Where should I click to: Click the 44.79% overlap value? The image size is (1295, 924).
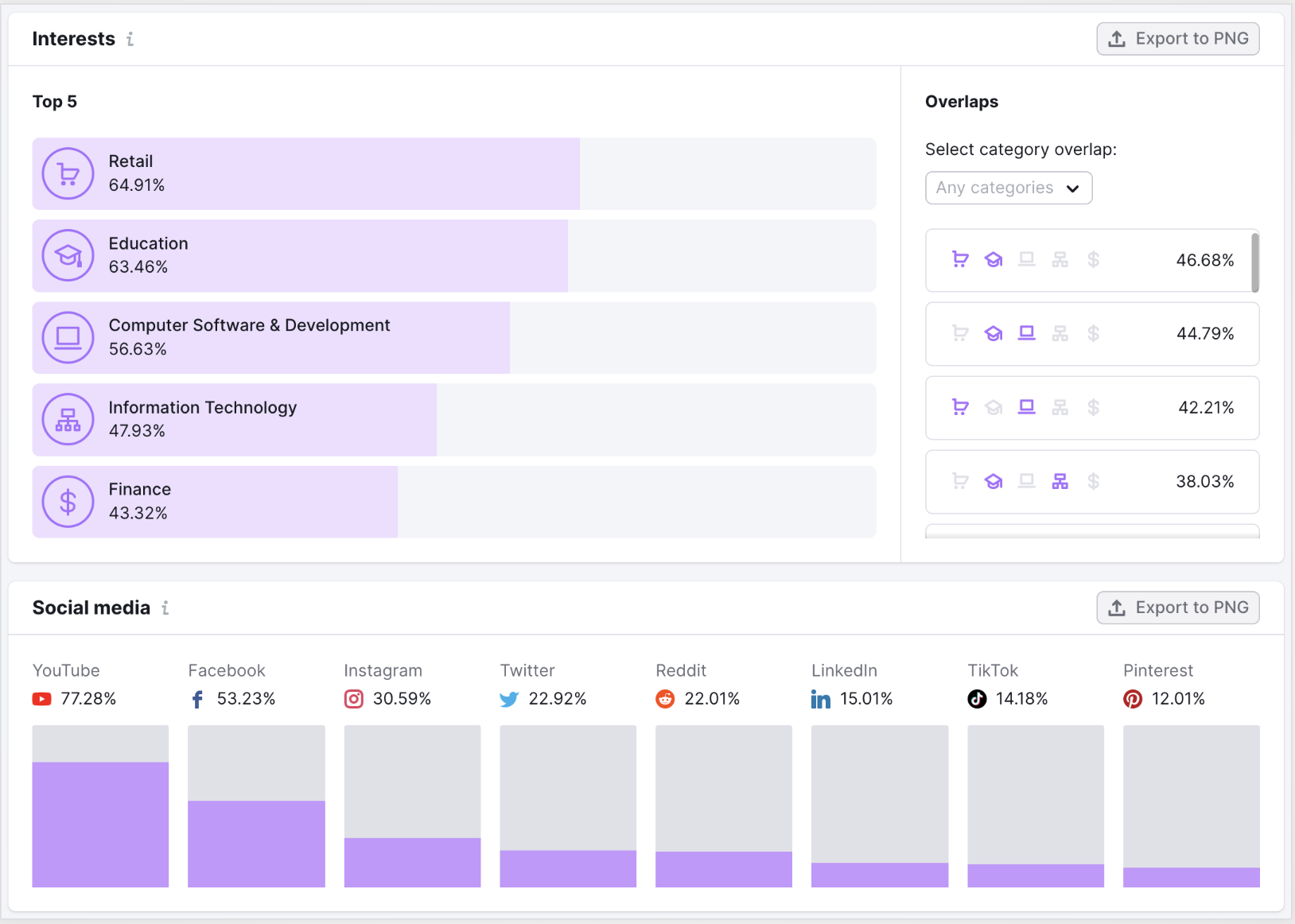1205,334
